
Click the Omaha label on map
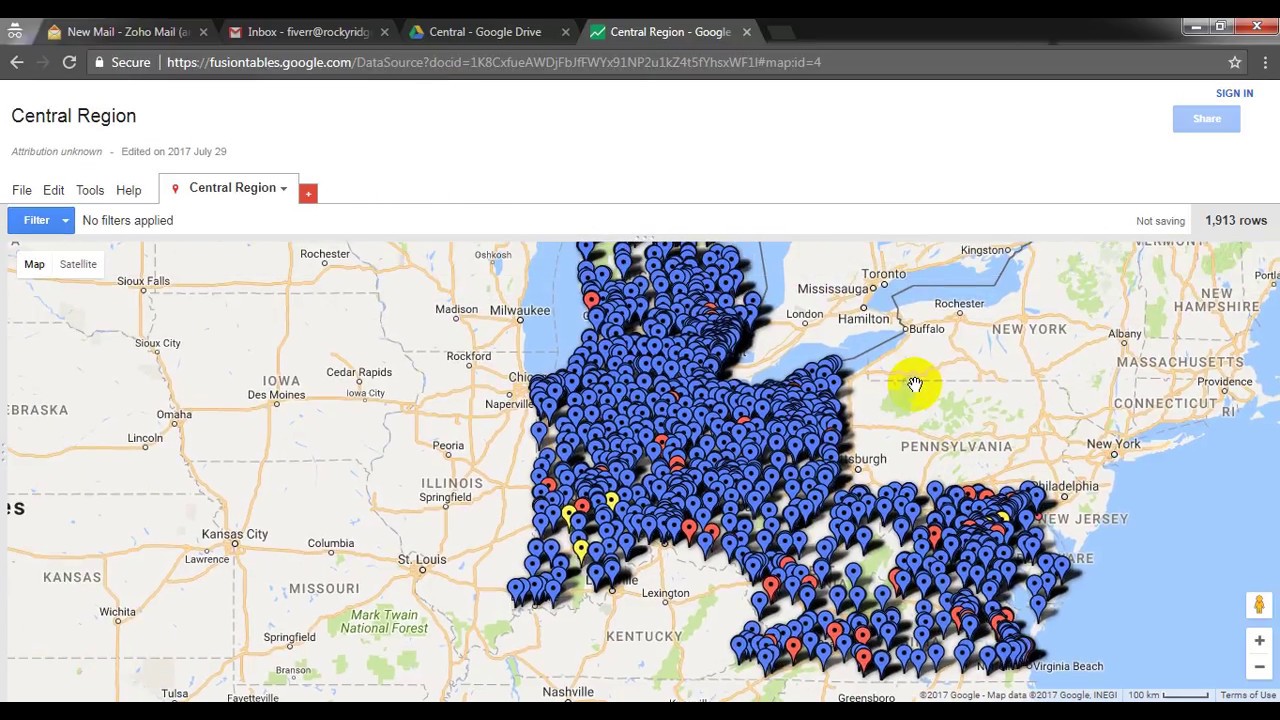click(x=173, y=415)
